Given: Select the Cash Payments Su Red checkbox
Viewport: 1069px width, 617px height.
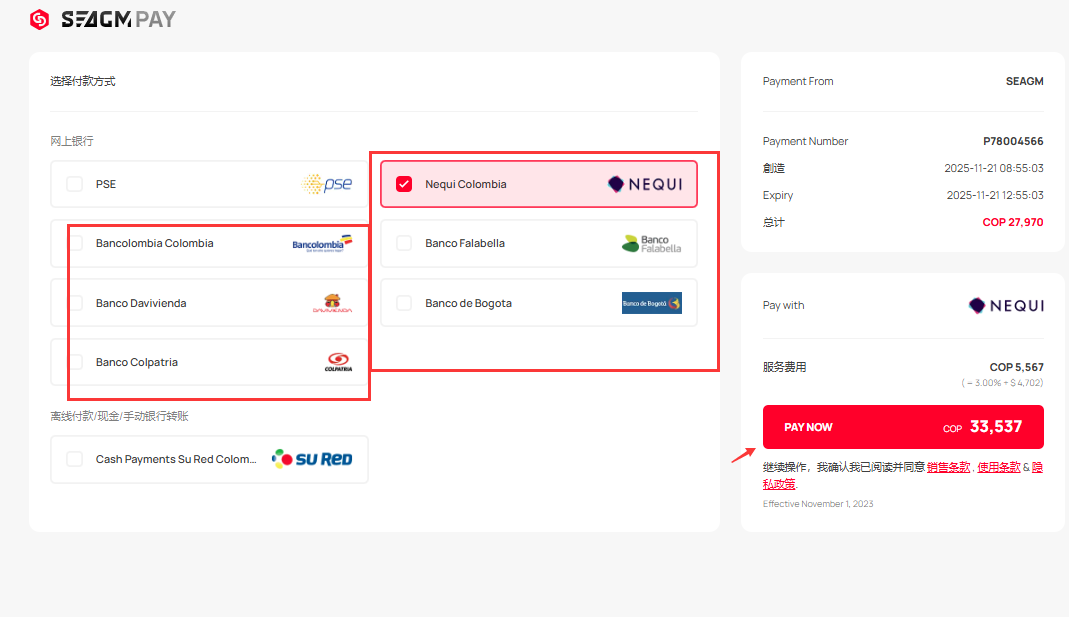Looking at the screenshot, I should pyautogui.click(x=75, y=459).
